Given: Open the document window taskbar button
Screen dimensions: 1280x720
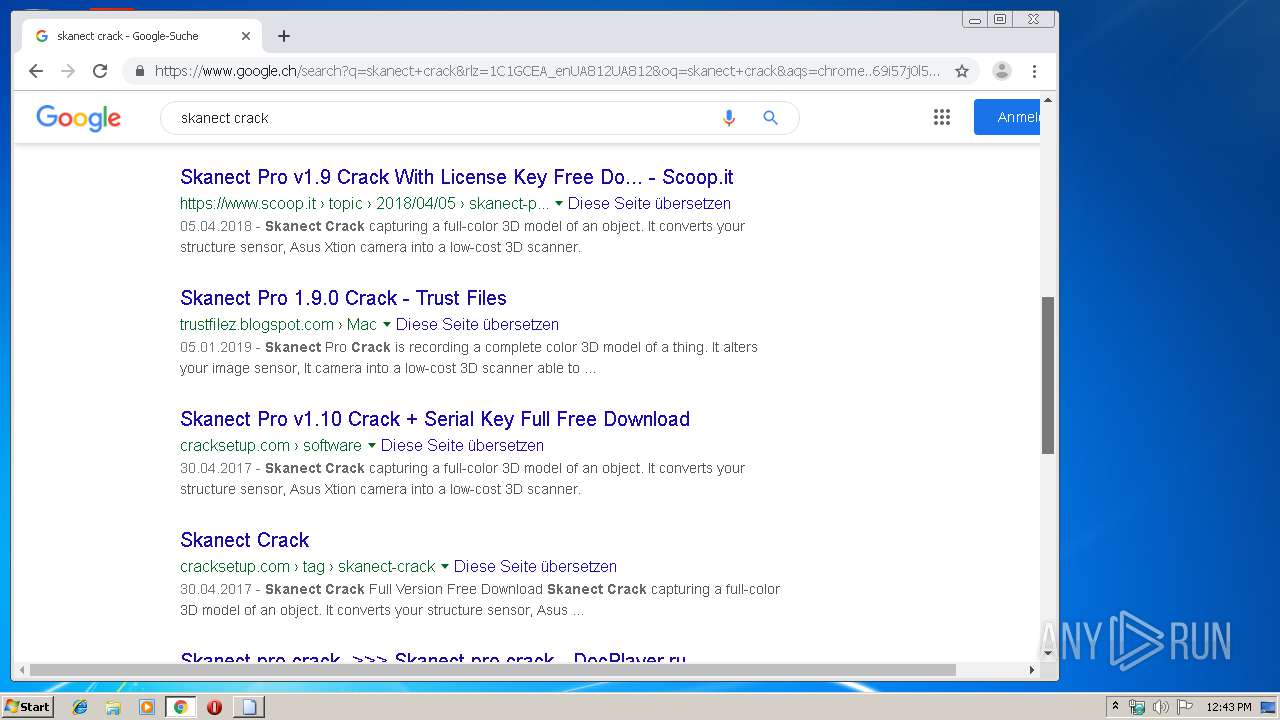Looking at the screenshot, I should tap(249, 707).
